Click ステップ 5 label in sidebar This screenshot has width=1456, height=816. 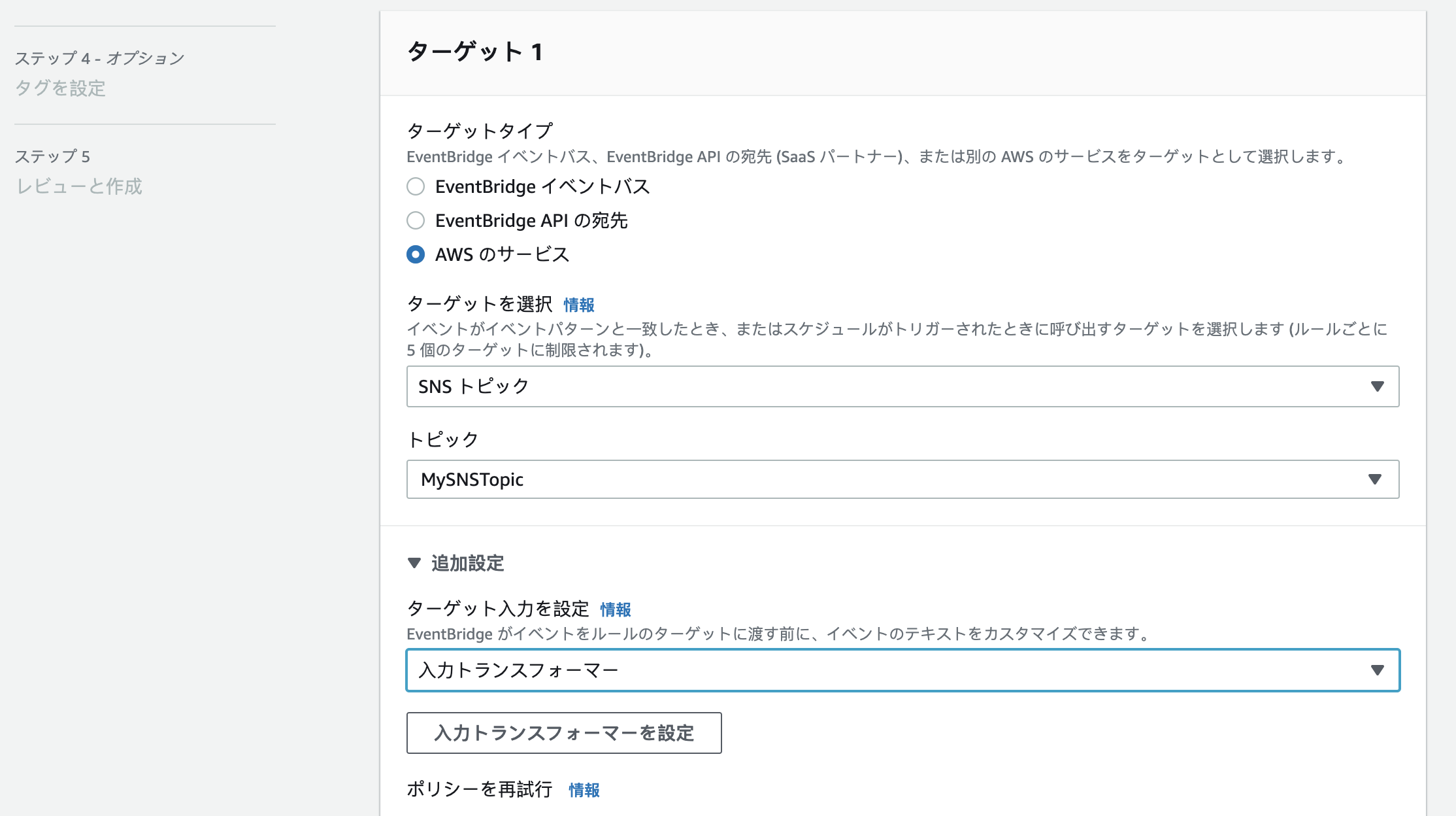point(52,156)
